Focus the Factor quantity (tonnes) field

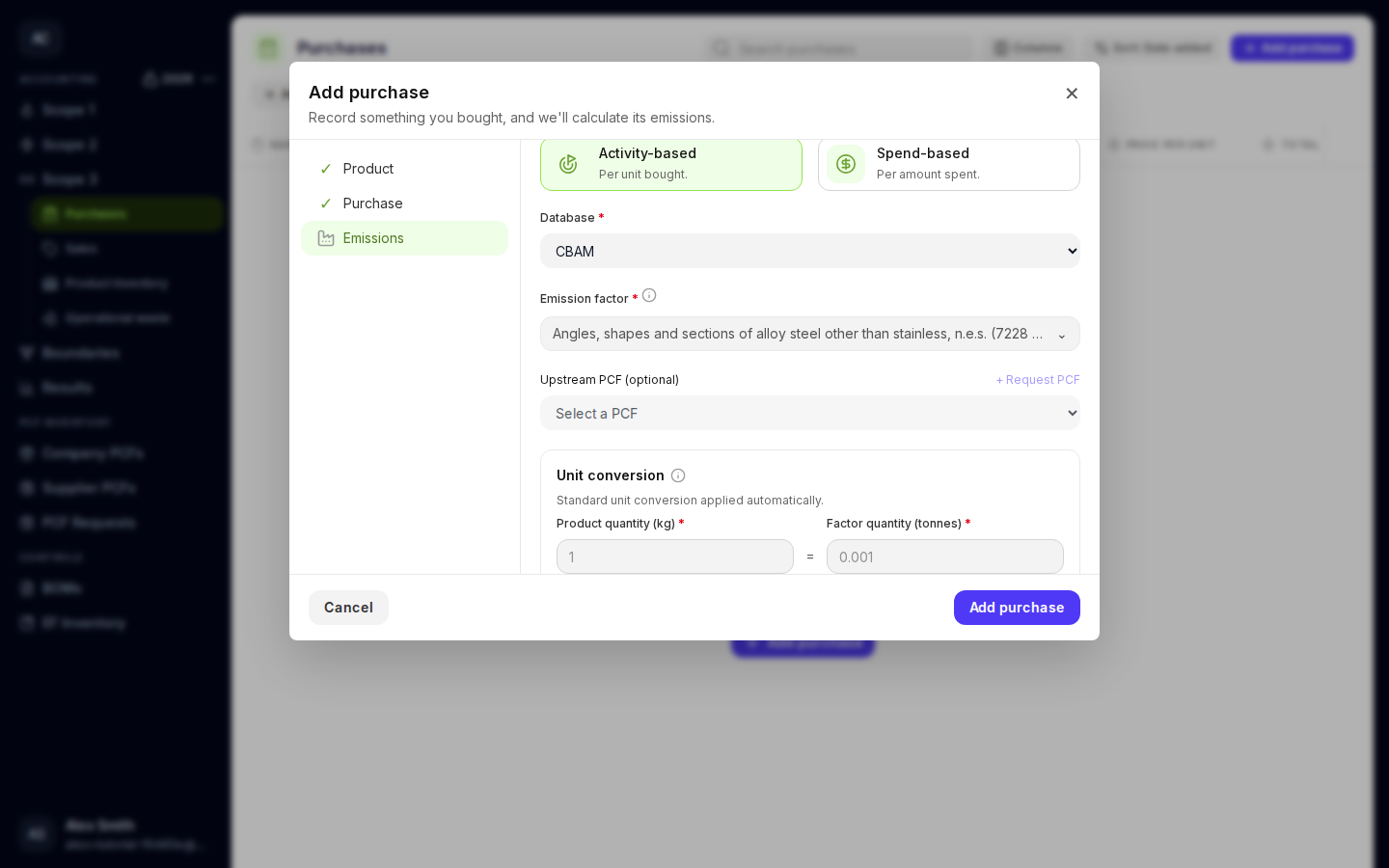point(945,556)
